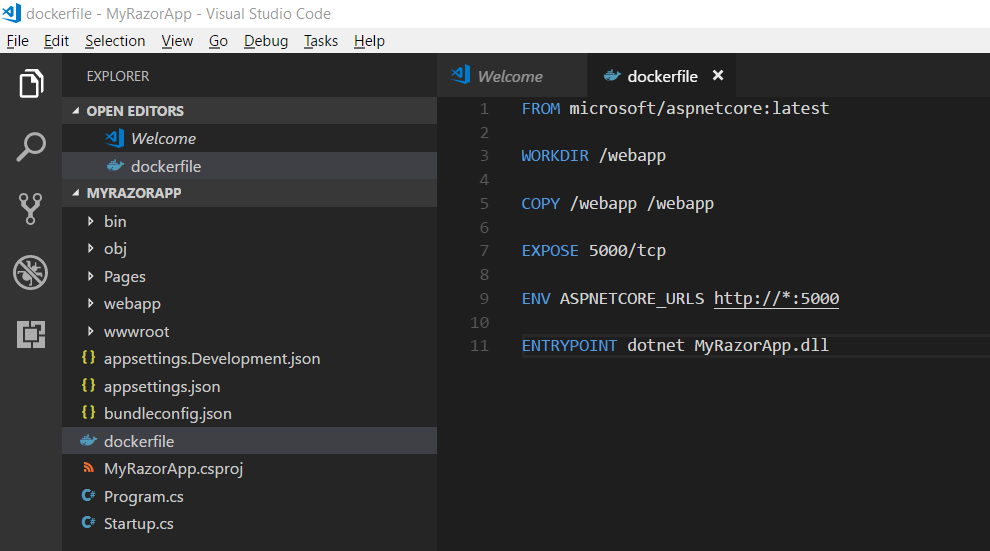Click the whale icon beside dockerfile in Open Editors
This screenshot has width=990, height=551.
[x=115, y=165]
